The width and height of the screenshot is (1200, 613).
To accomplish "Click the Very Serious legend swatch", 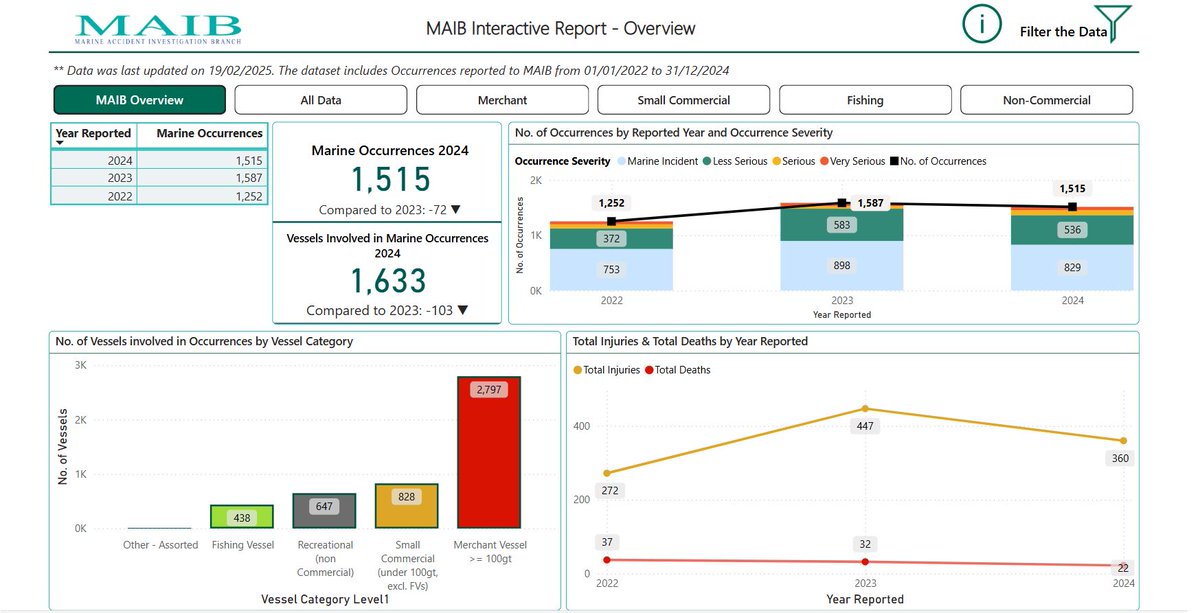I will click(824, 161).
